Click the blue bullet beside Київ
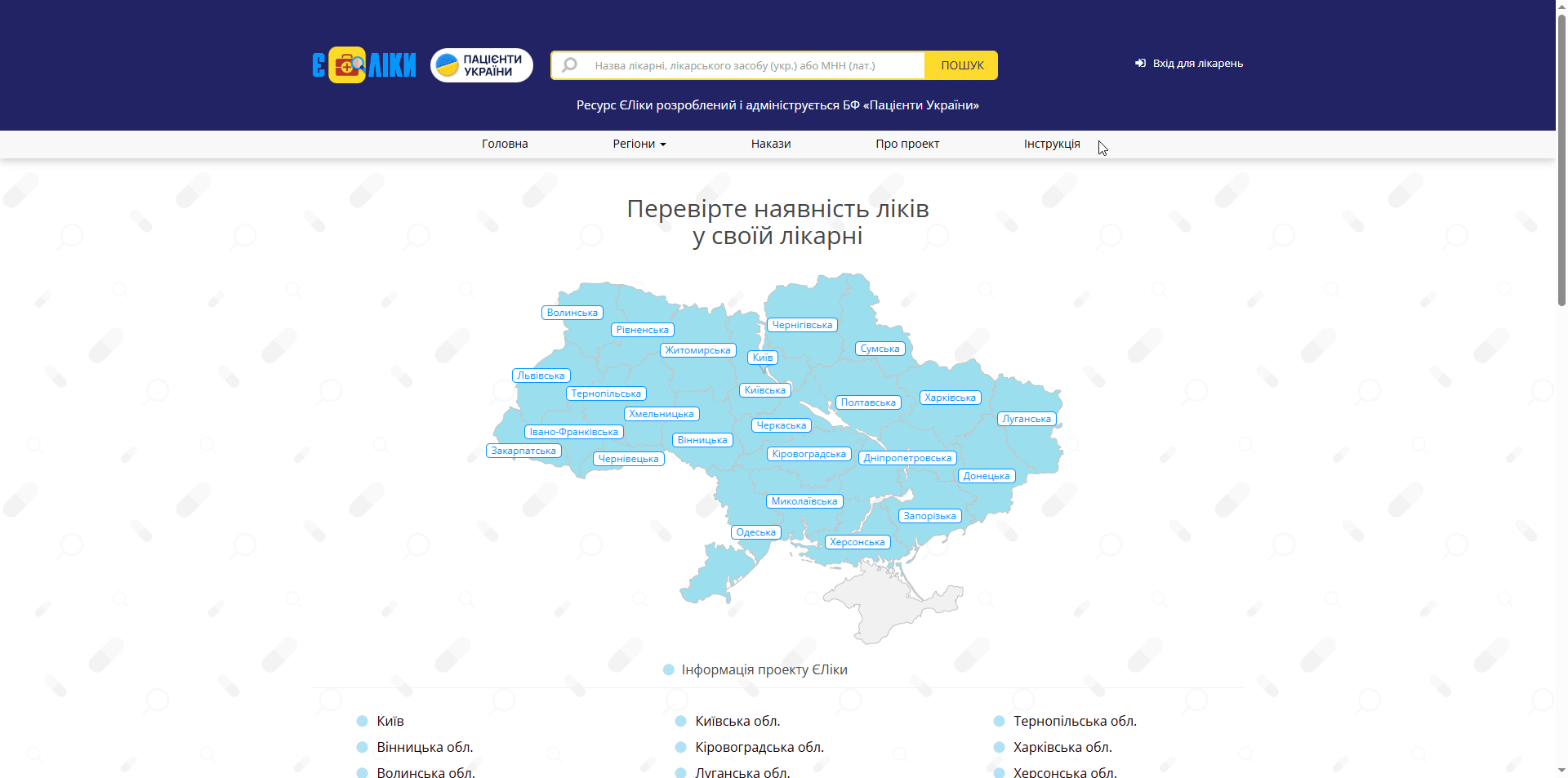The width and height of the screenshot is (1568, 778). (362, 721)
